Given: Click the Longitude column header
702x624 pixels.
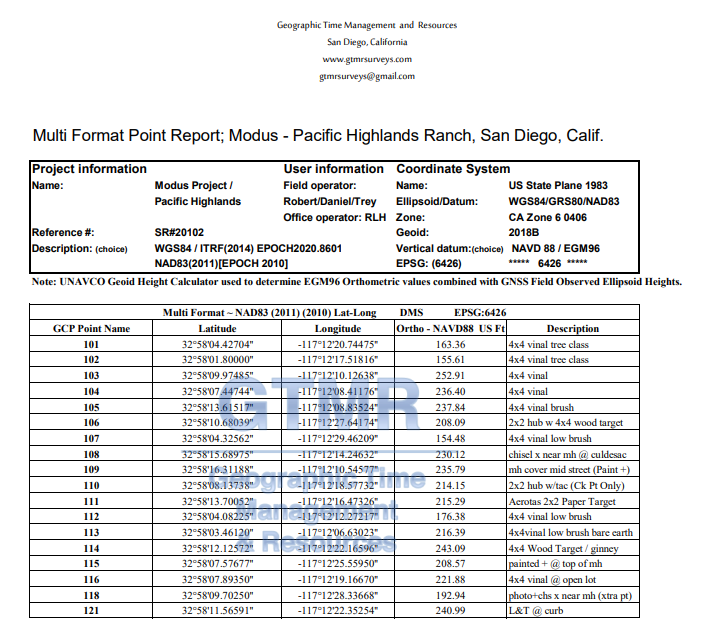Looking at the screenshot, I should tap(338, 329).
